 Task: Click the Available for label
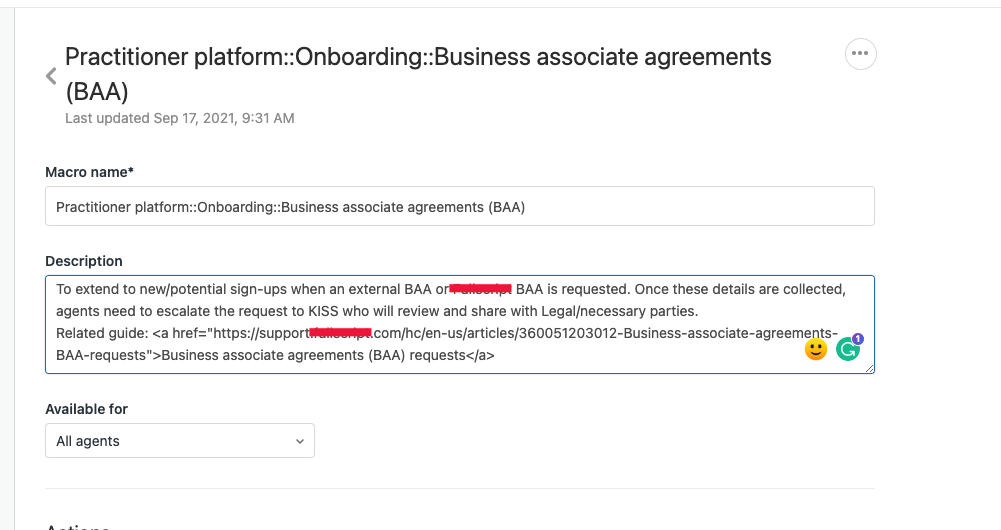click(x=86, y=409)
